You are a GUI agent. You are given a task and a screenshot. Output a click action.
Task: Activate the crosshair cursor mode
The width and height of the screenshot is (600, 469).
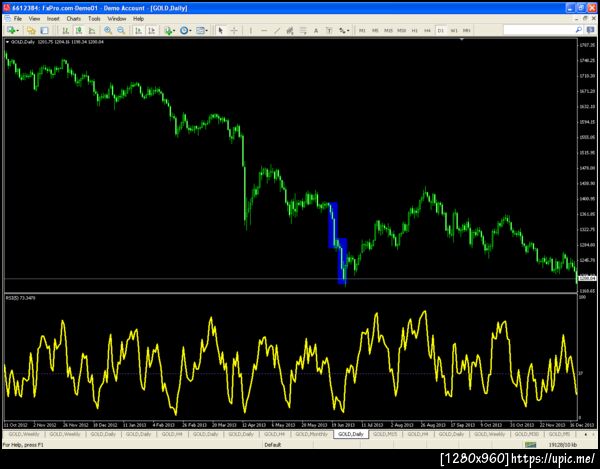point(234,30)
